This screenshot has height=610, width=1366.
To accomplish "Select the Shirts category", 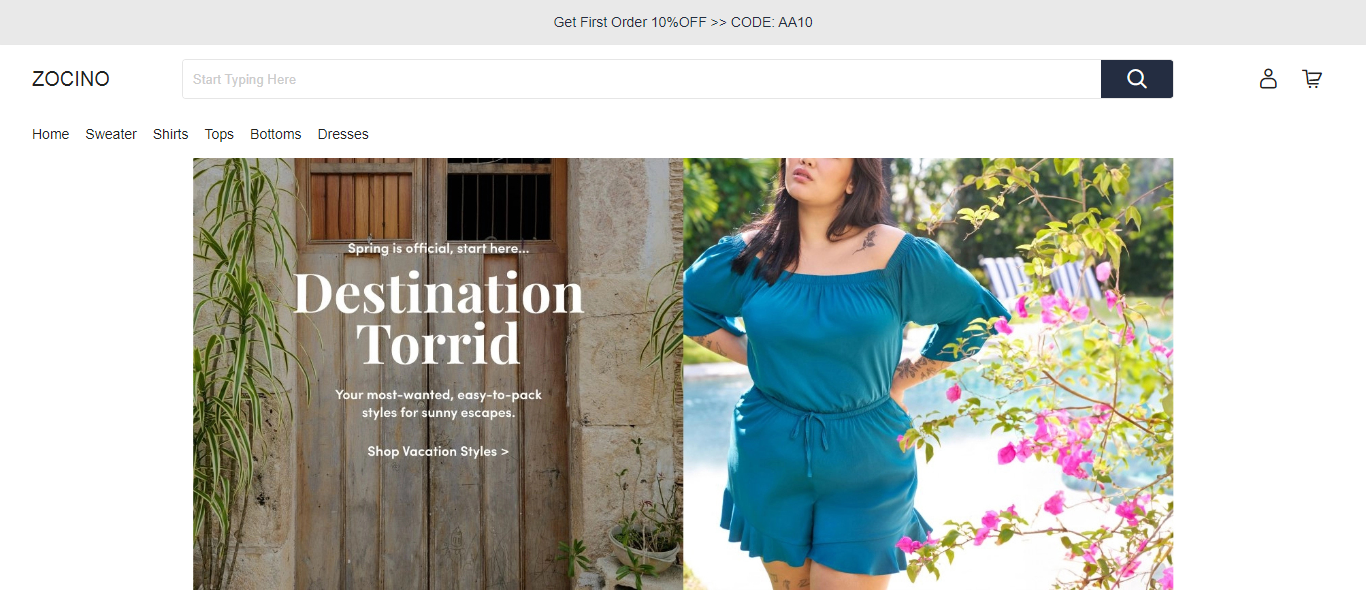I will (x=171, y=134).
